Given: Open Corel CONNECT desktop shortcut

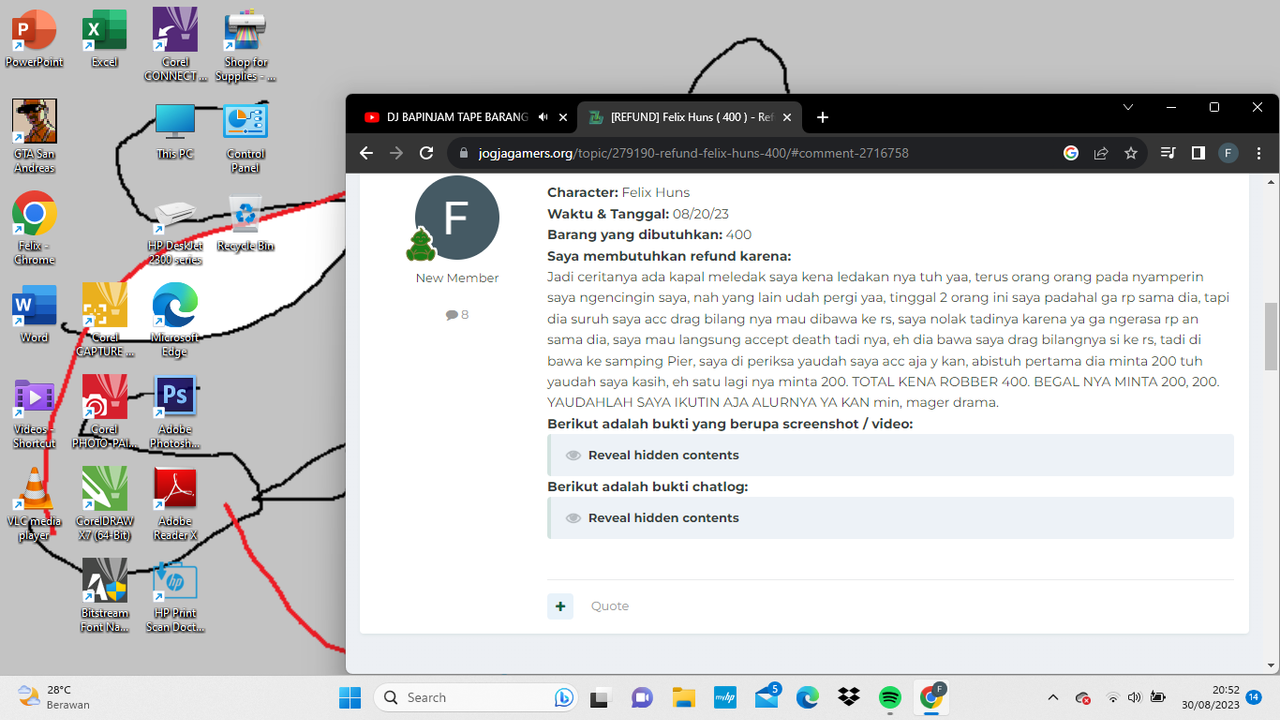Looking at the screenshot, I should tap(175, 45).
